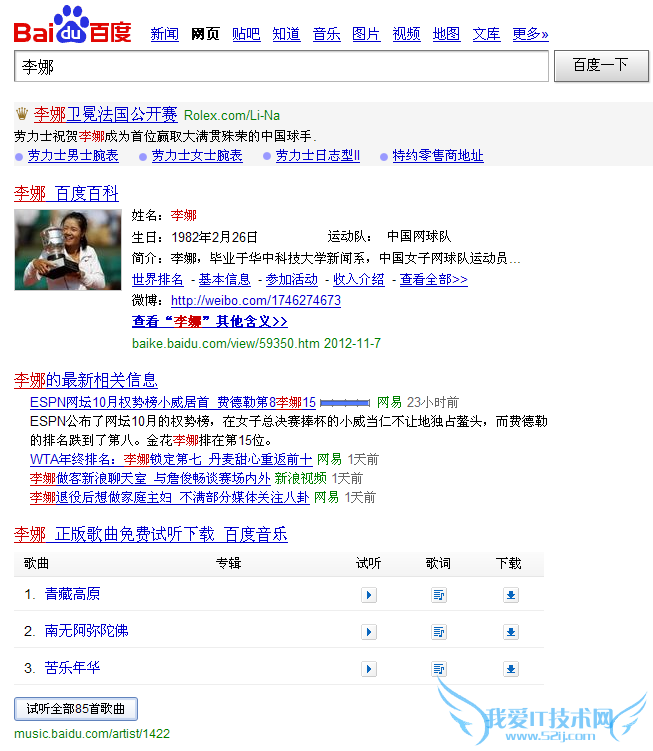Image resolution: width=653 pixels, height=751 pixels.
Task: Download the song 南无阿弥陀佛
Action: coord(511,632)
